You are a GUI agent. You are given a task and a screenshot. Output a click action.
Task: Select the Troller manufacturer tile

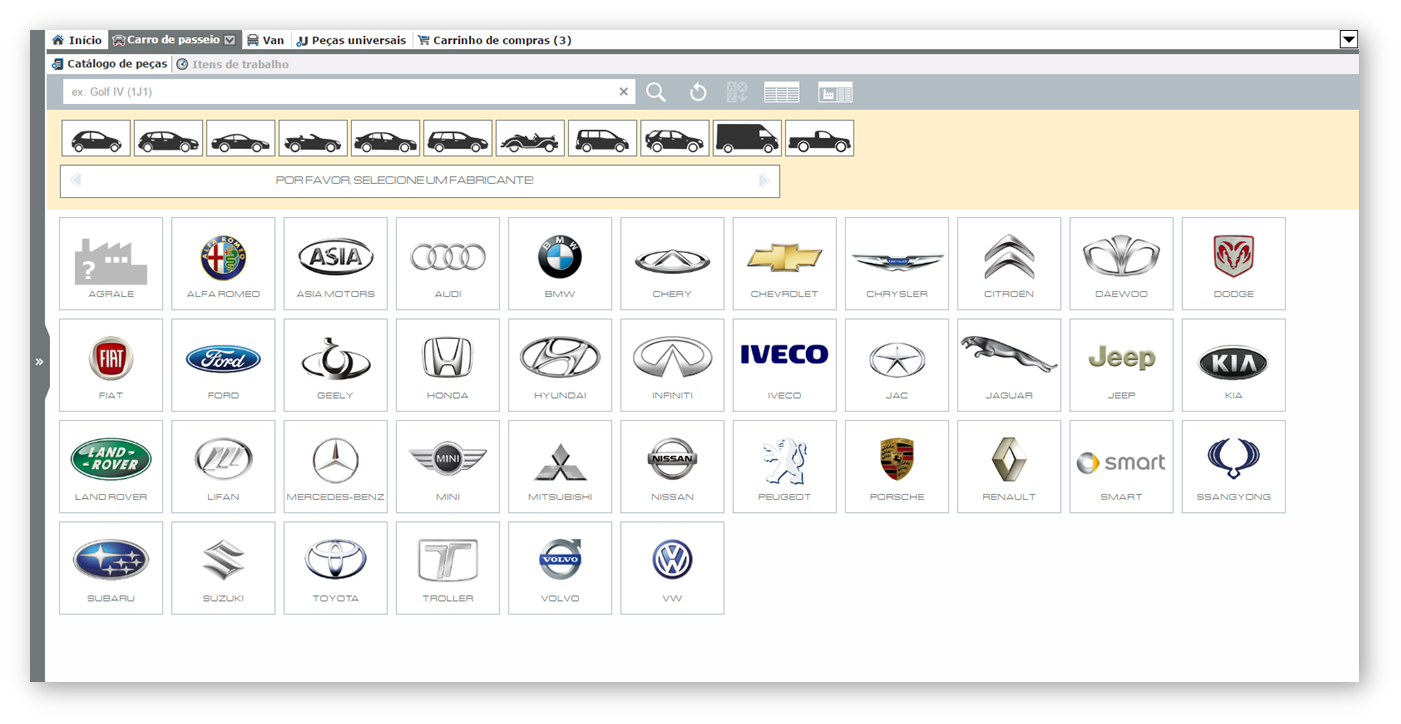point(448,568)
